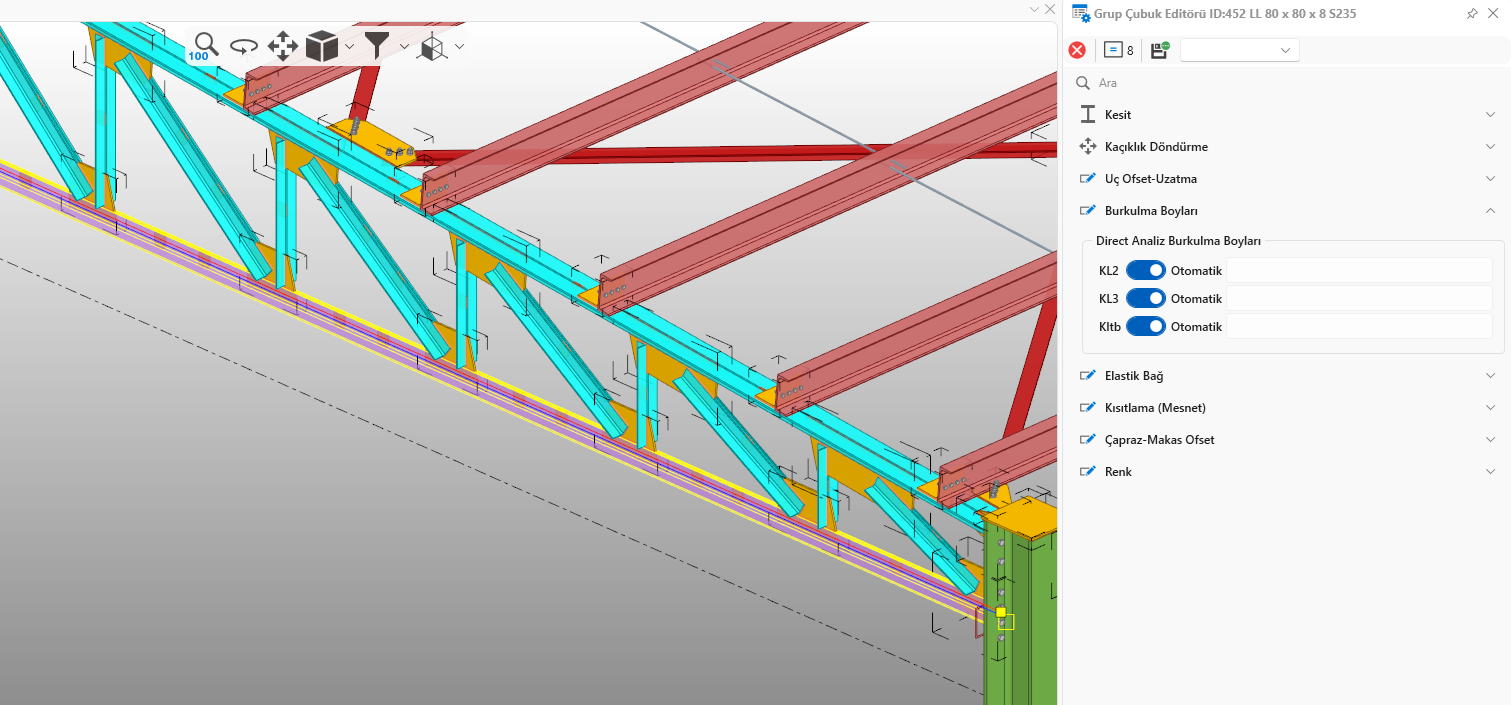
Task: Disable the Kltb Otomatik switch
Action: coord(1146,326)
